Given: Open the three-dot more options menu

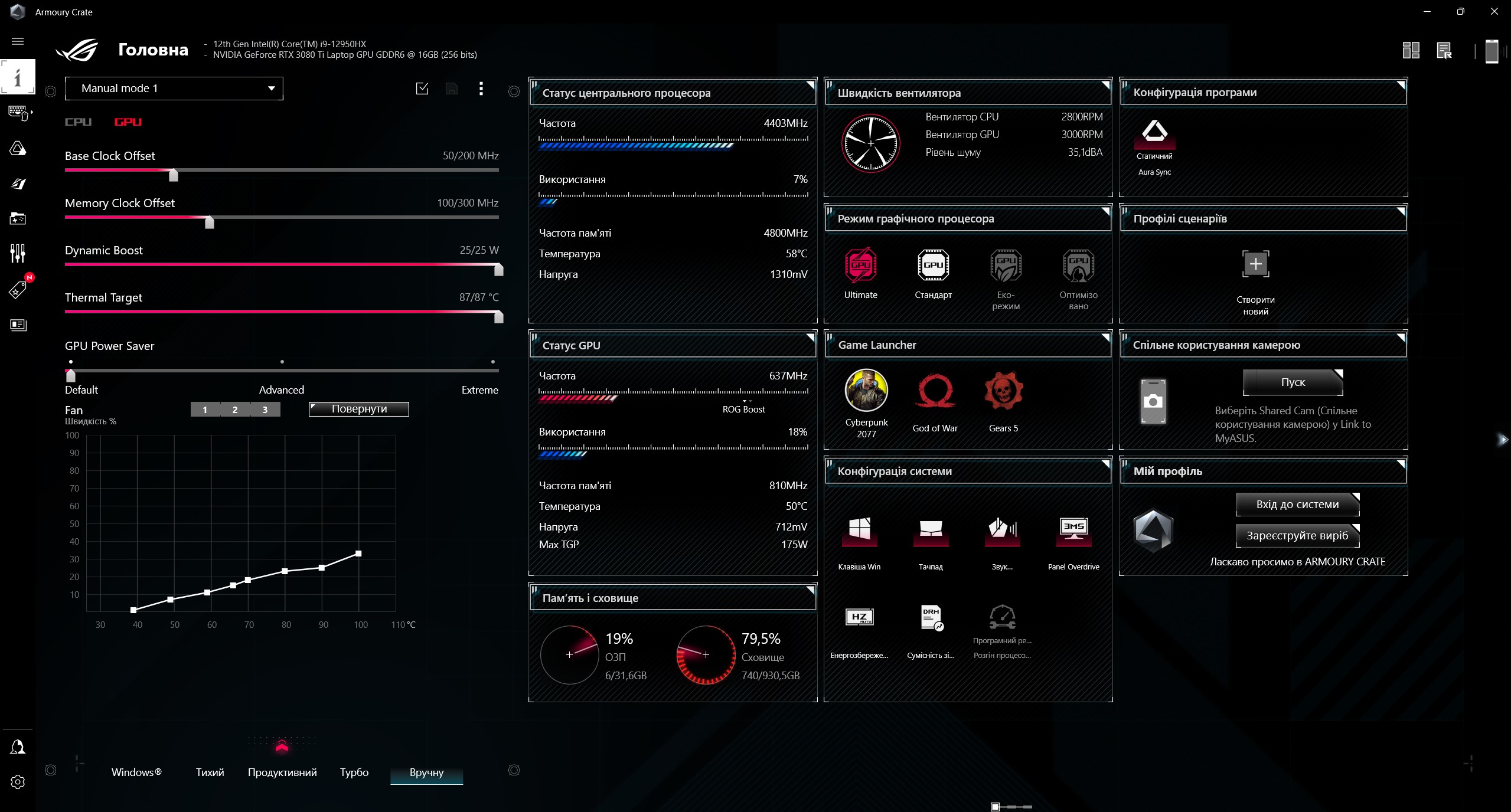Looking at the screenshot, I should (481, 89).
